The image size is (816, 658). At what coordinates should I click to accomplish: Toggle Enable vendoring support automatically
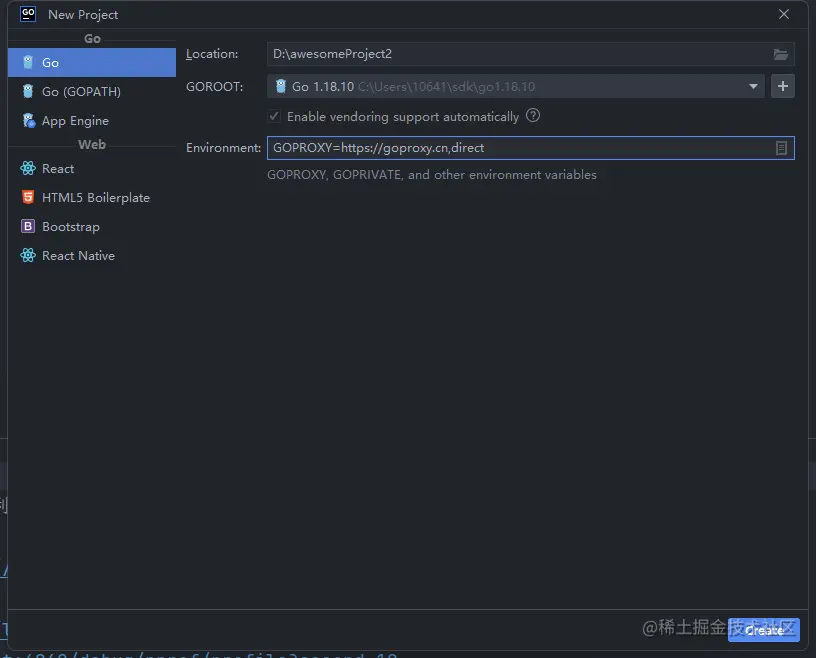pos(274,116)
